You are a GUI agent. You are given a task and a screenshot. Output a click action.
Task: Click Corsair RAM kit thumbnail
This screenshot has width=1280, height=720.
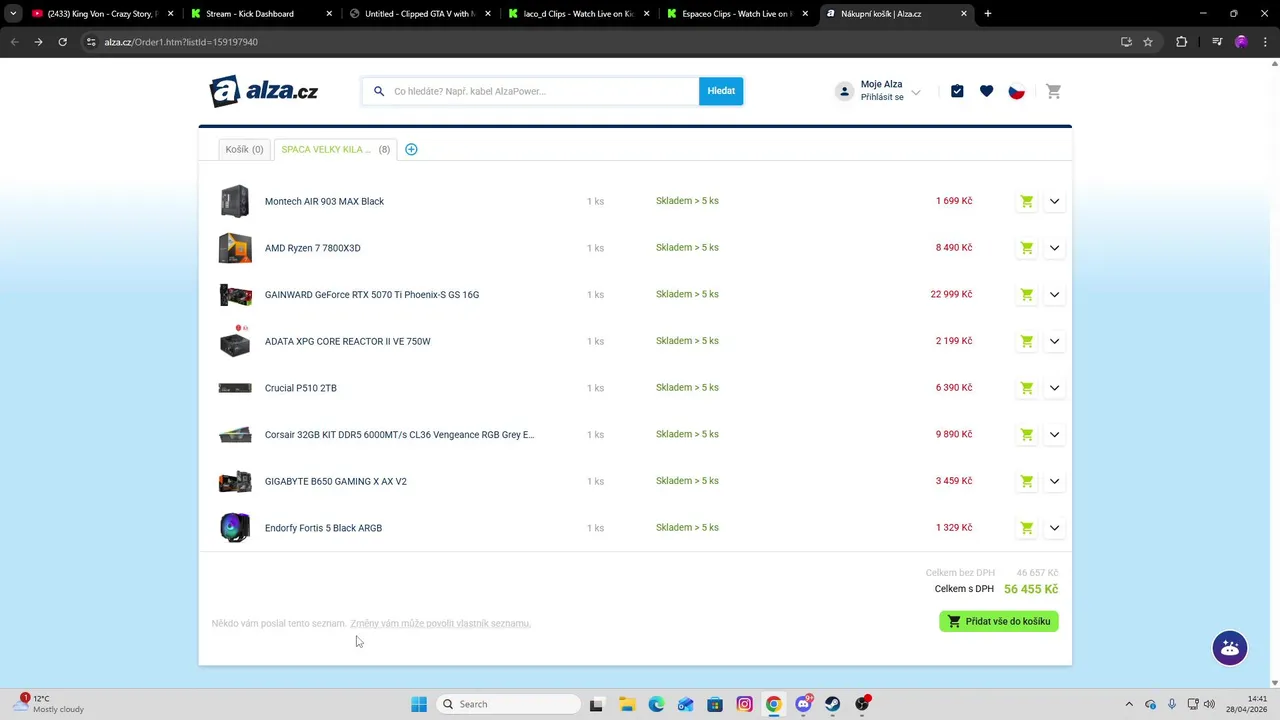coord(235,435)
